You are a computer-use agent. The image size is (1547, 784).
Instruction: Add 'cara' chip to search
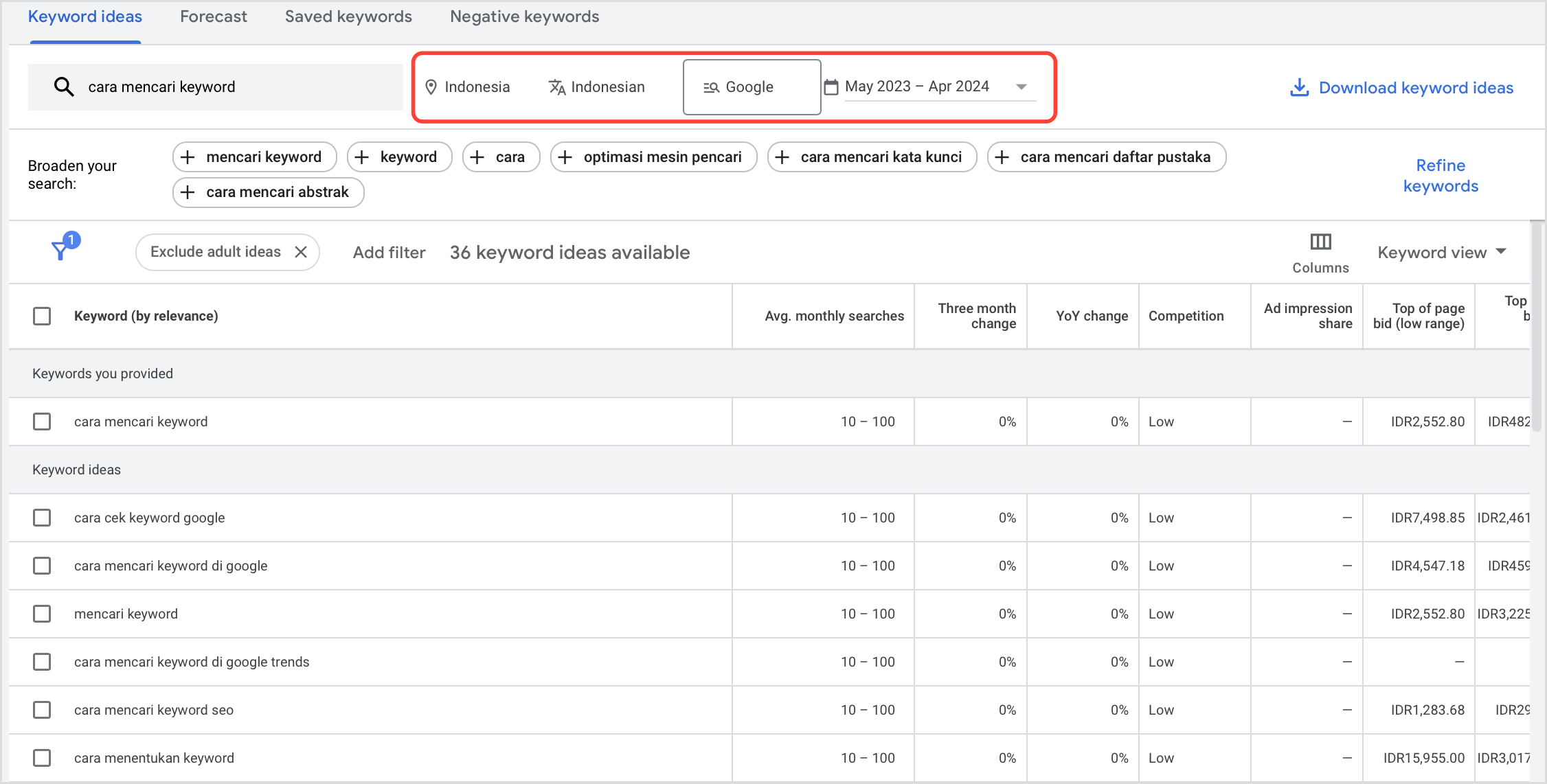501,157
